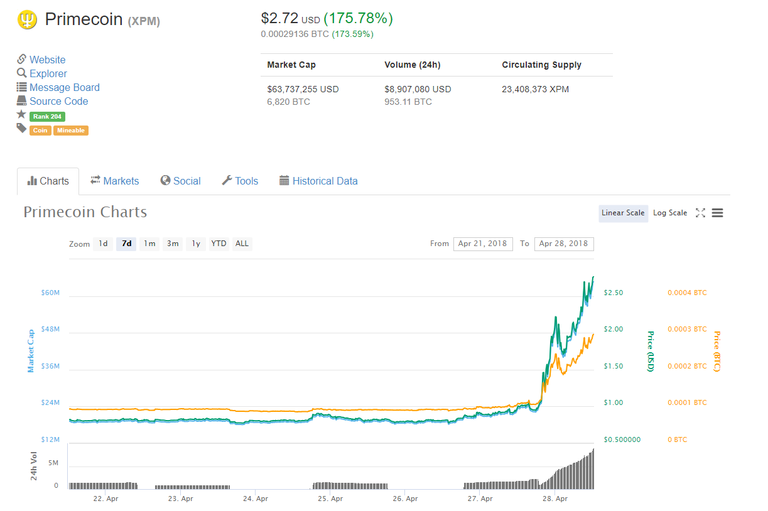Click the $63,737,255 USD market cap value
The image size is (768, 511).
pos(303,89)
